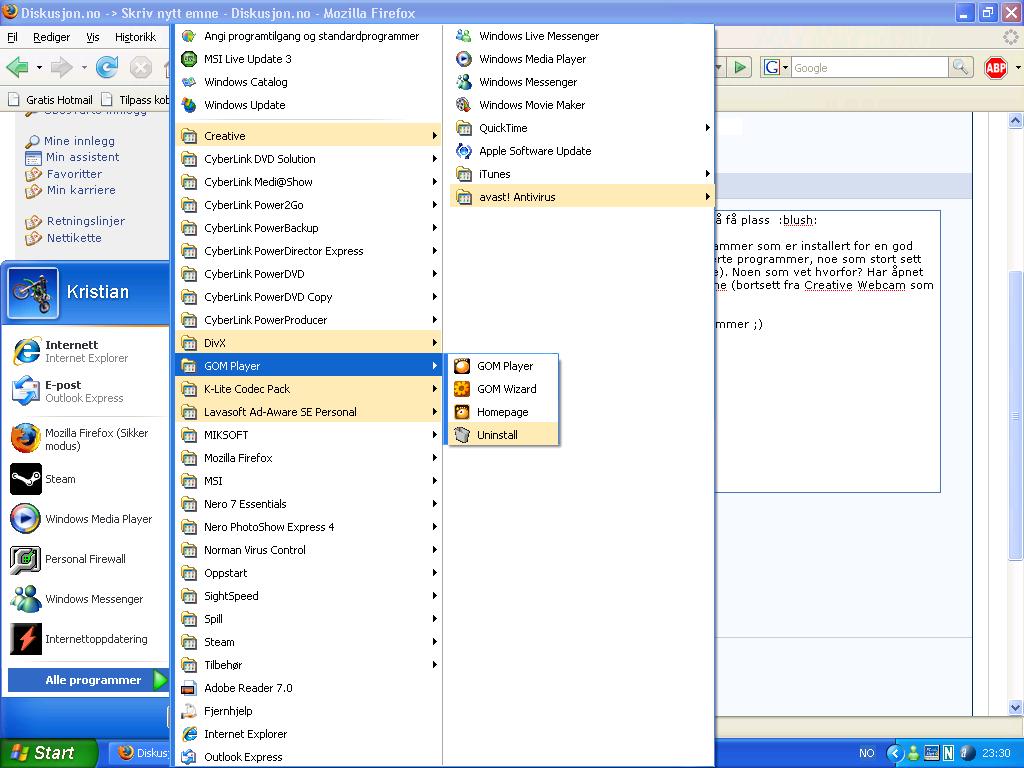Open Fil menu in Firefox

pos(12,37)
